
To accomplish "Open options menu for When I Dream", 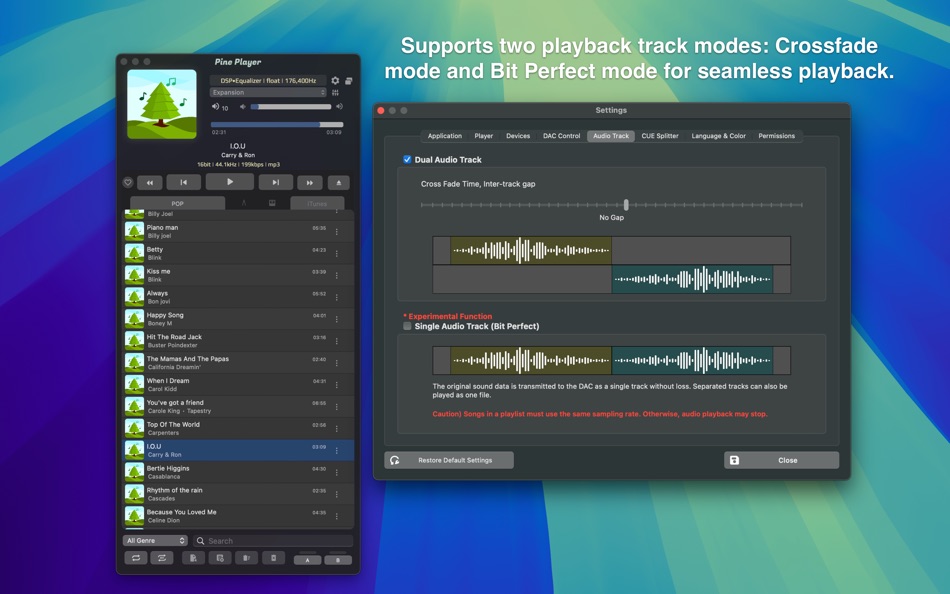I will click(337, 385).
